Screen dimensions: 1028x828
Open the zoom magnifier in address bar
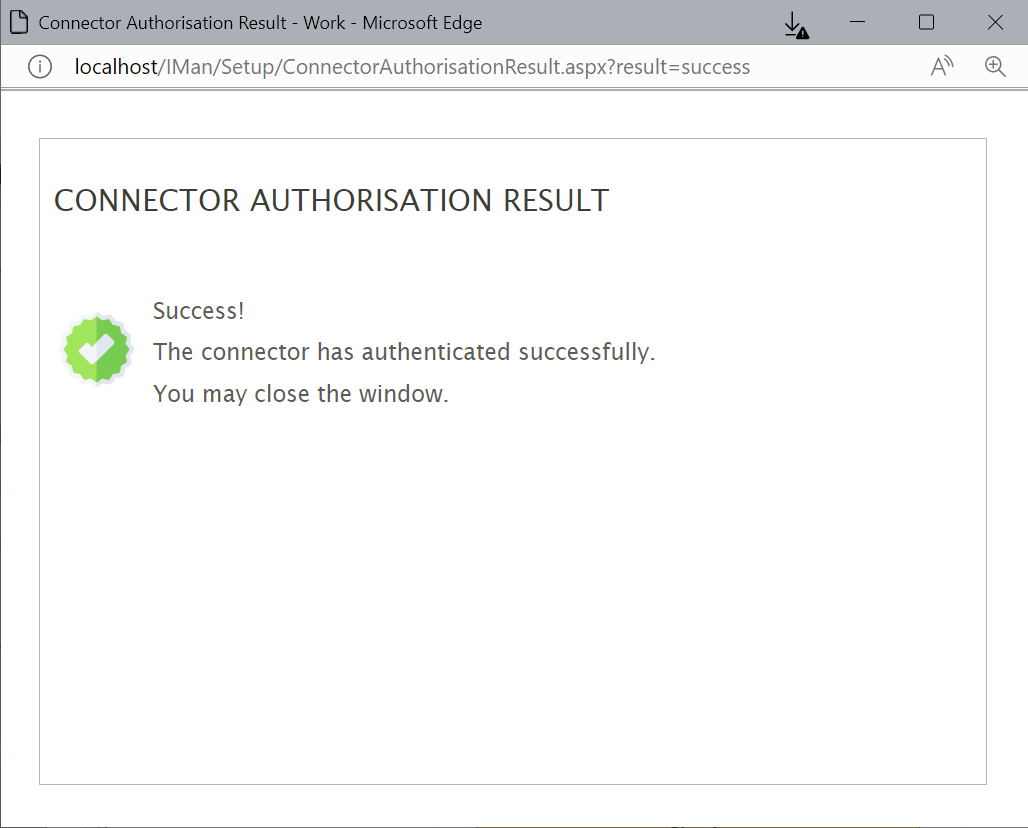(994, 67)
